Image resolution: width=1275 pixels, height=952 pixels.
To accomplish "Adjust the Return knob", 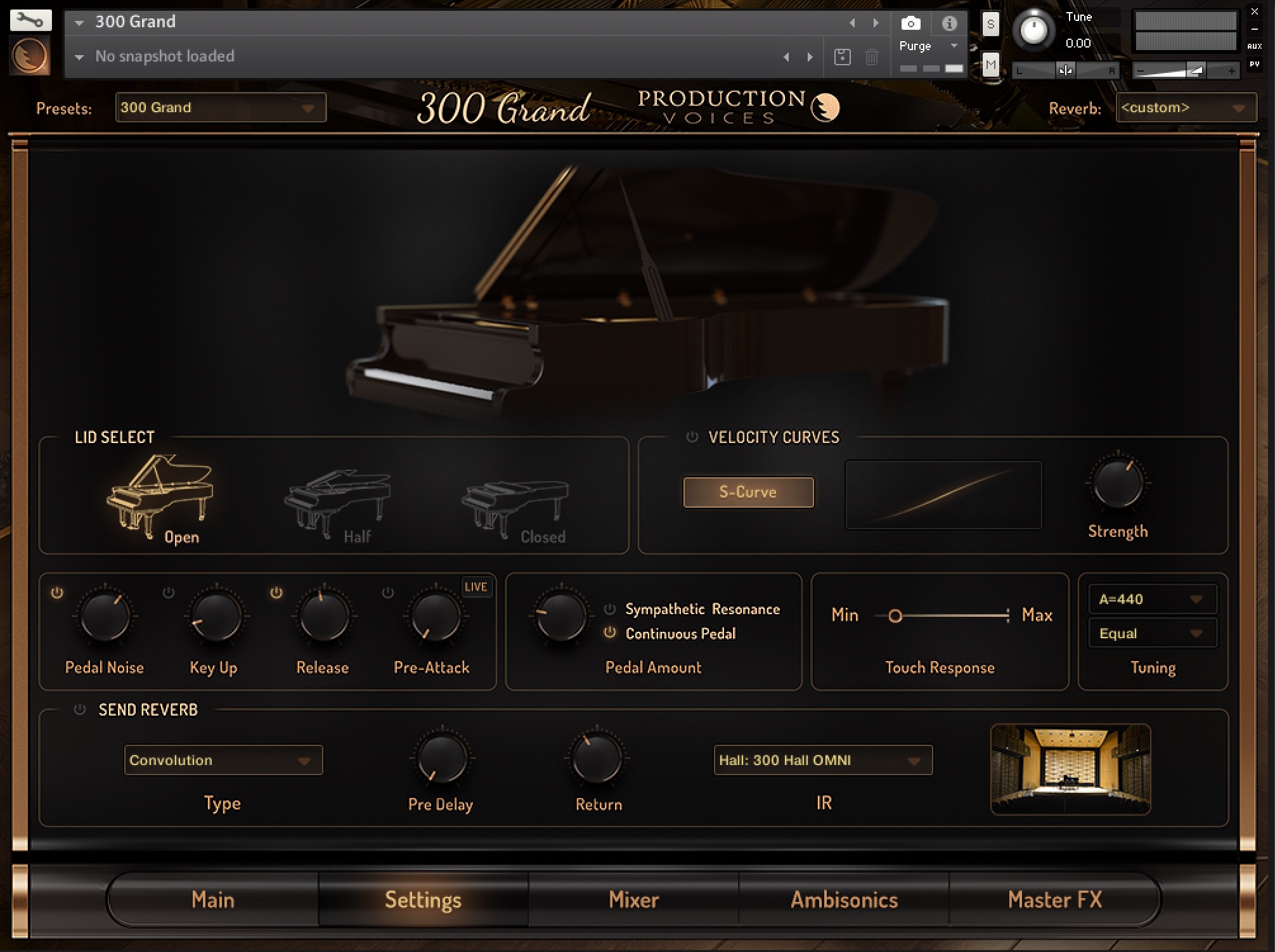I will point(597,757).
